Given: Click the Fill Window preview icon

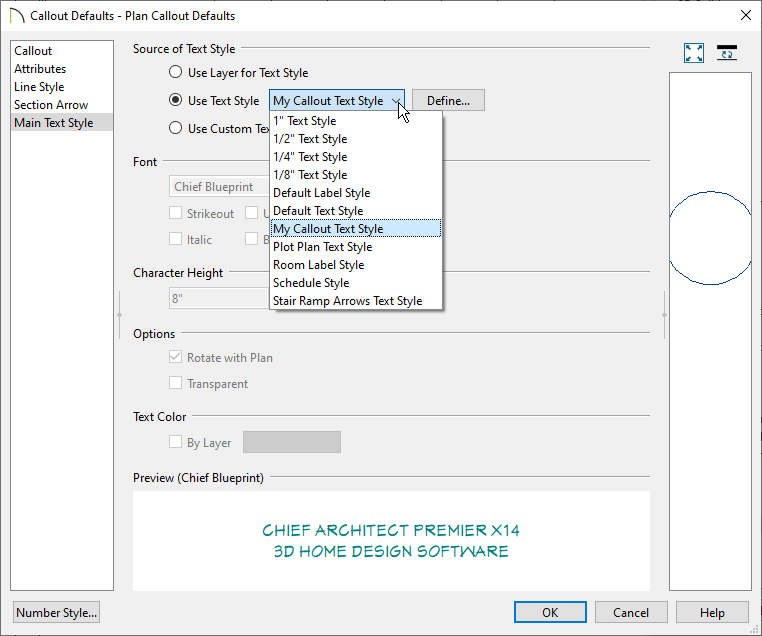Looking at the screenshot, I should click(x=693, y=53).
